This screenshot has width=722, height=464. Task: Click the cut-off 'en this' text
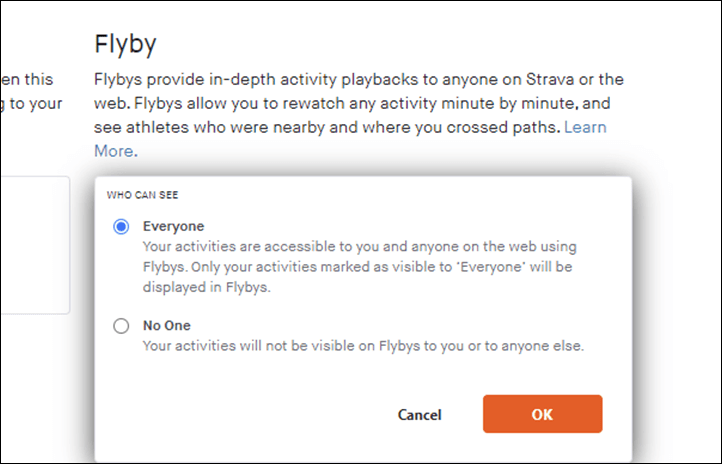[27, 79]
